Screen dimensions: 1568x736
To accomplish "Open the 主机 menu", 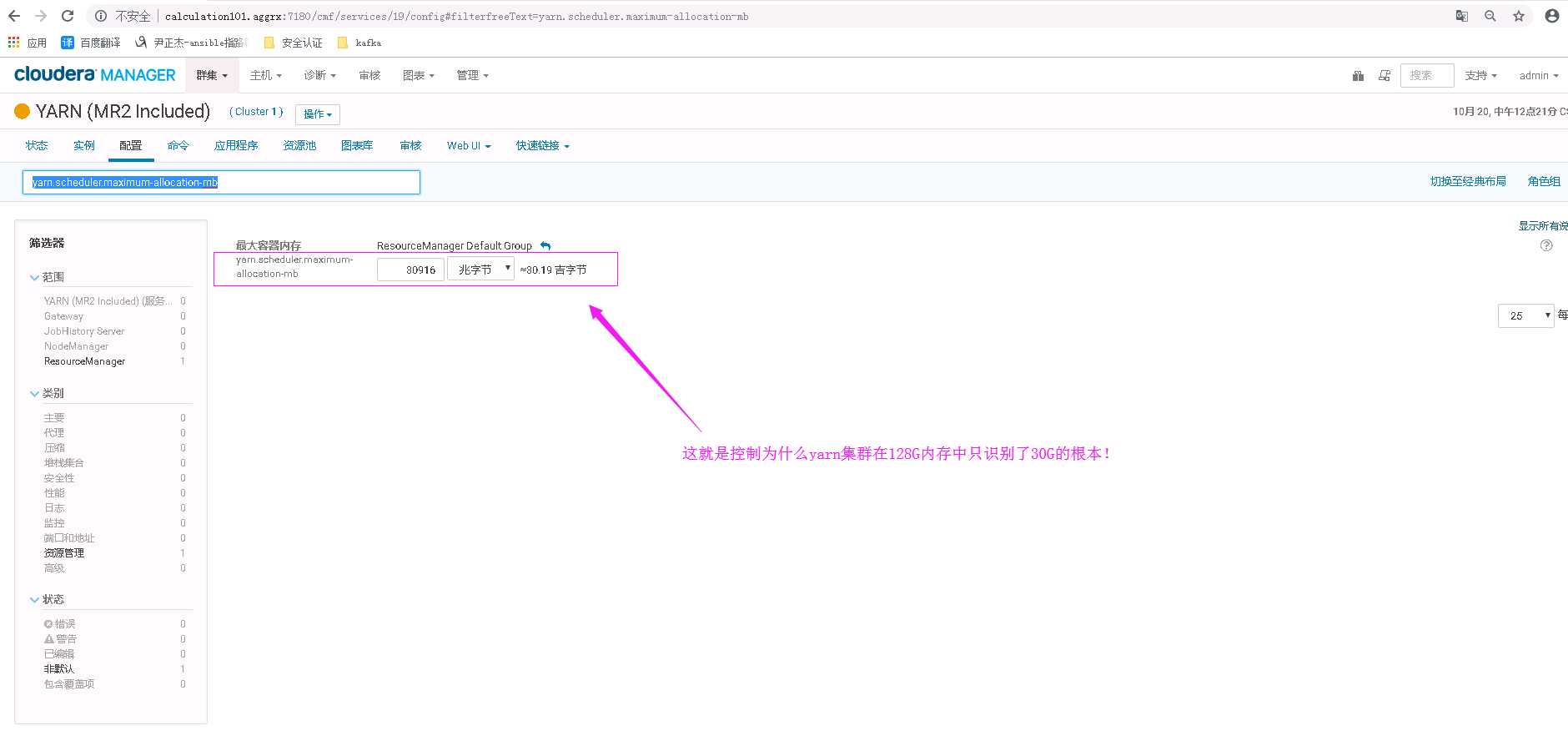I will pyautogui.click(x=266, y=75).
